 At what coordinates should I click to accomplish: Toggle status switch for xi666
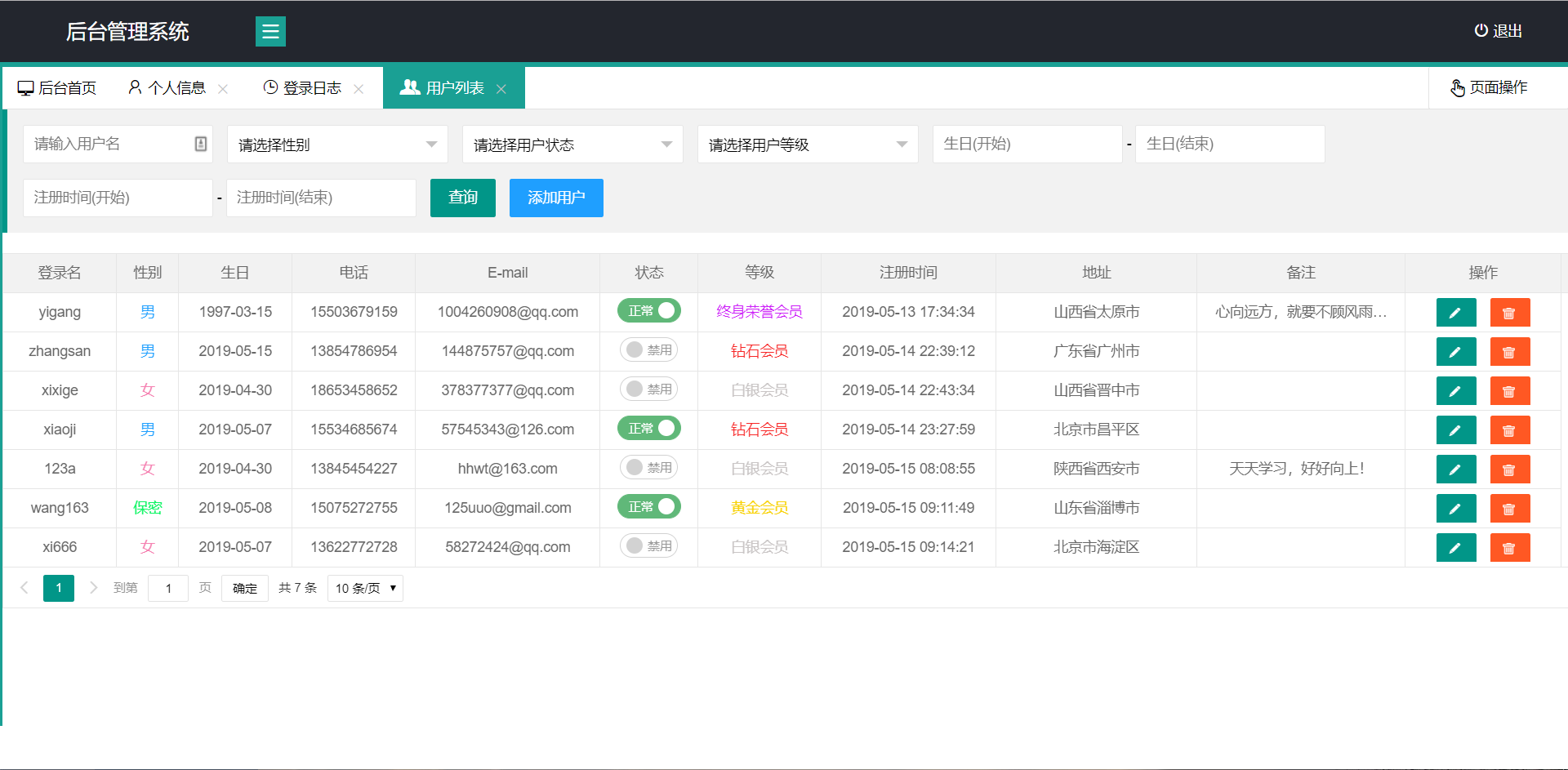coord(649,546)
